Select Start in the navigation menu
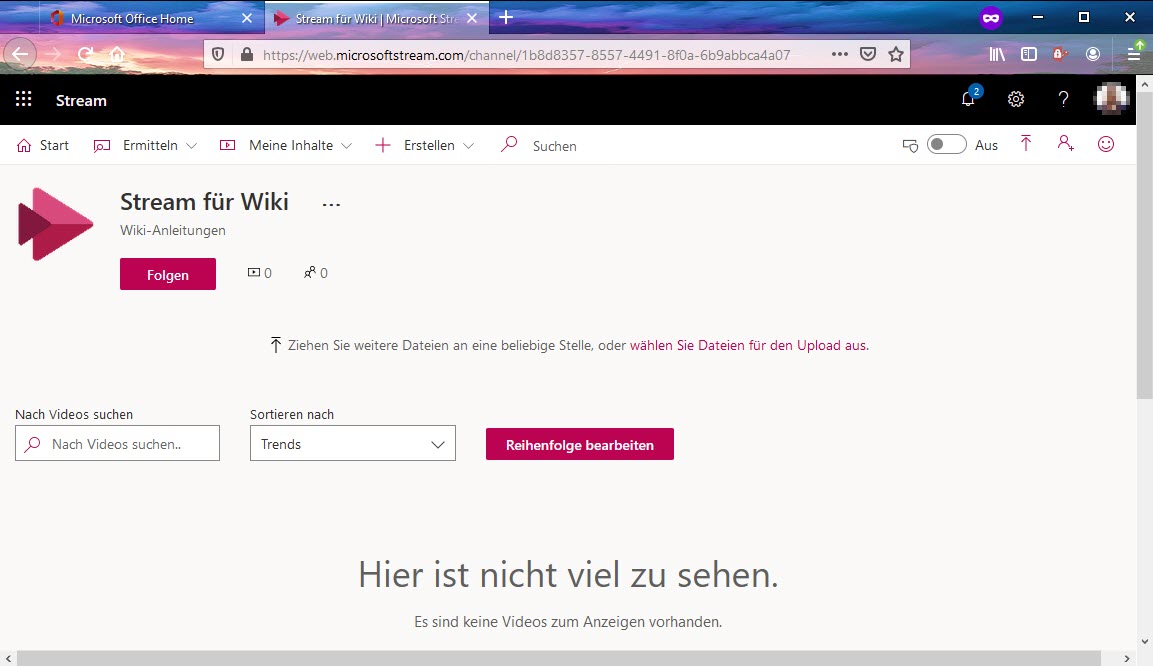This screenshot has width=1153, height=666. point(43,145)
